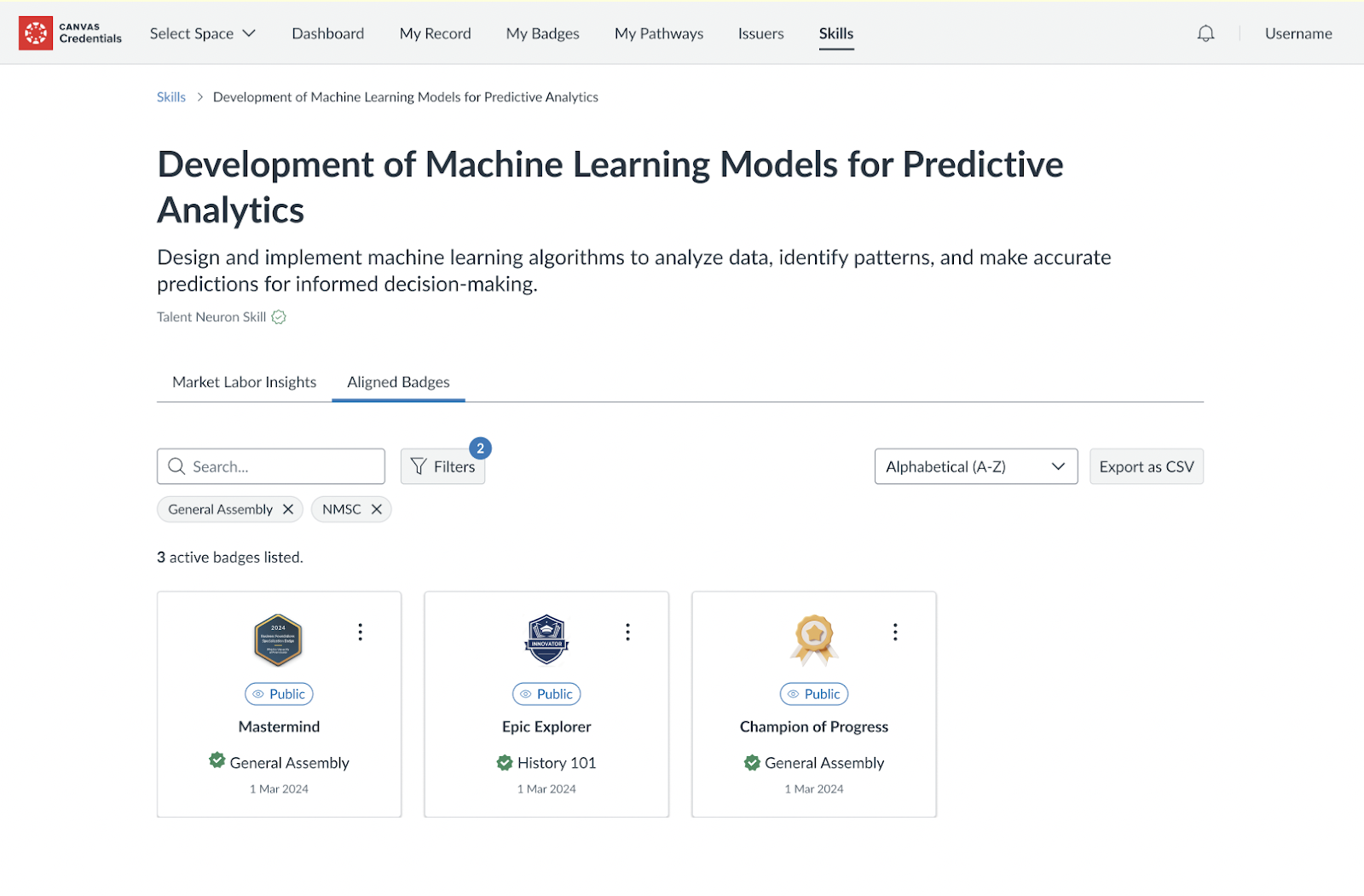This screenshot has height=896, width=1364.
Task: Click the verified issuer icon on Champion of Progress card
Action: (x=752, y=762)
